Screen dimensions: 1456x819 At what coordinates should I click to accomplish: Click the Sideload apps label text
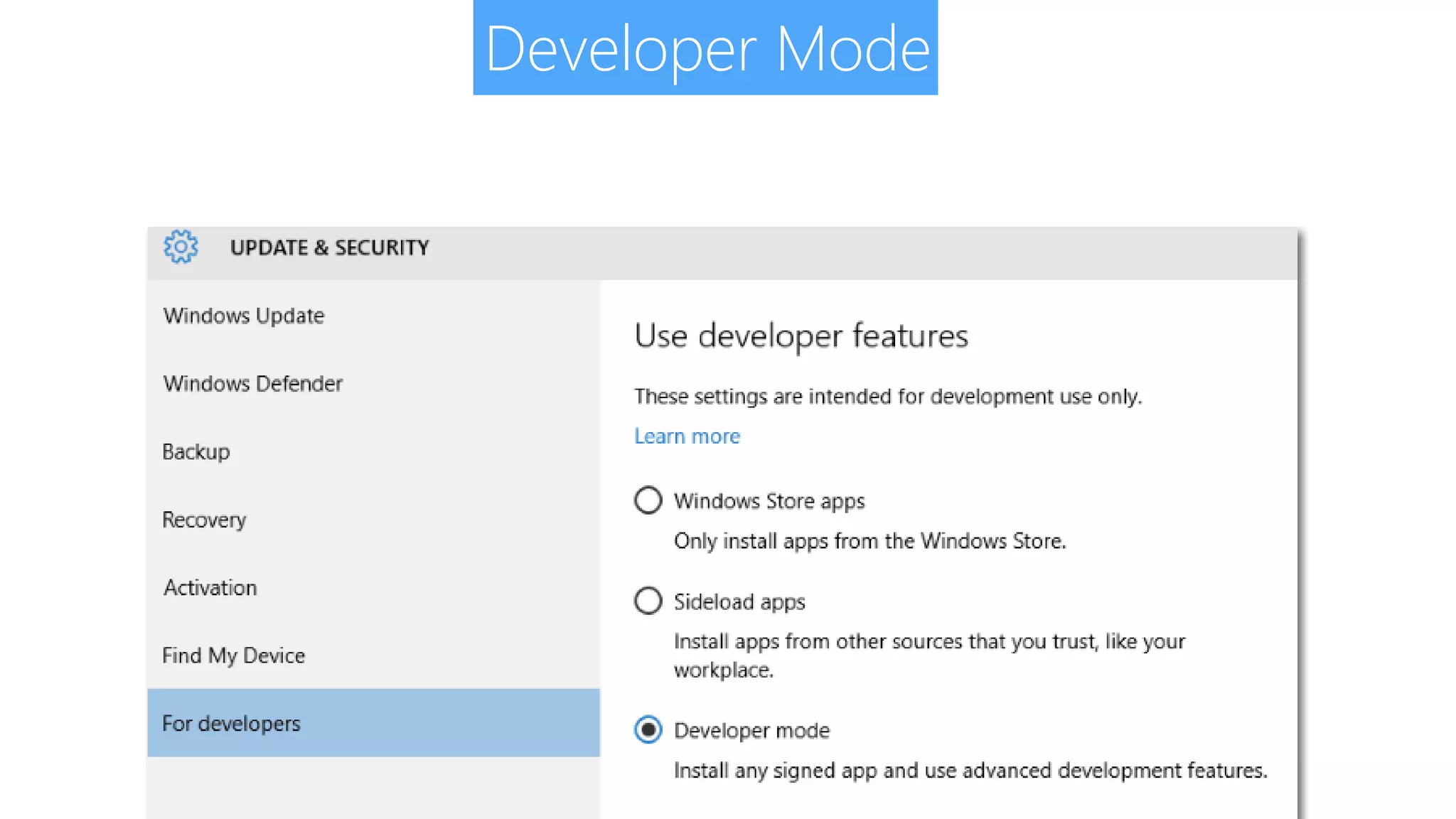[739, 602]
